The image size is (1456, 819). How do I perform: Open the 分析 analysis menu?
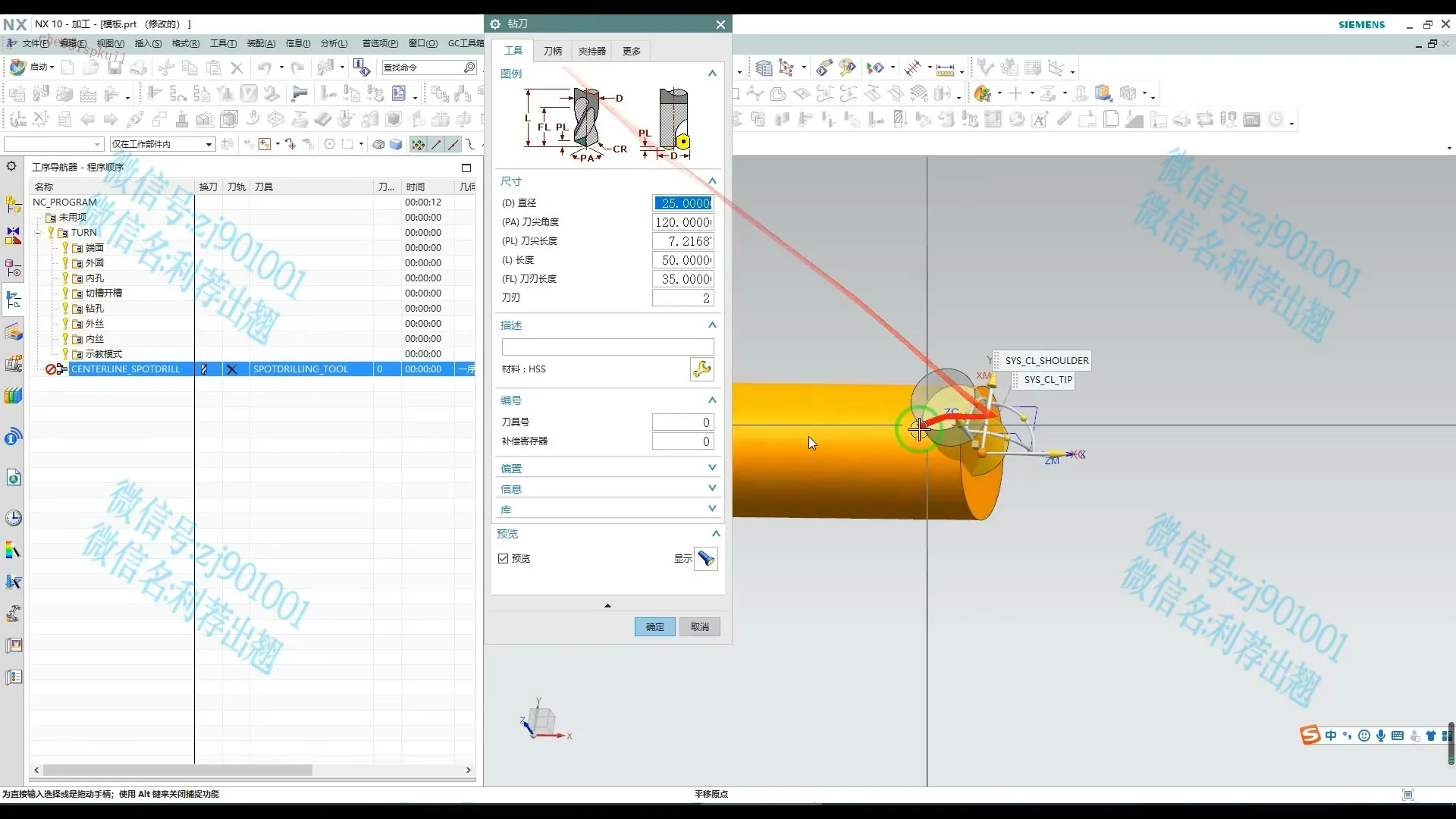click(x=334, y=43)
